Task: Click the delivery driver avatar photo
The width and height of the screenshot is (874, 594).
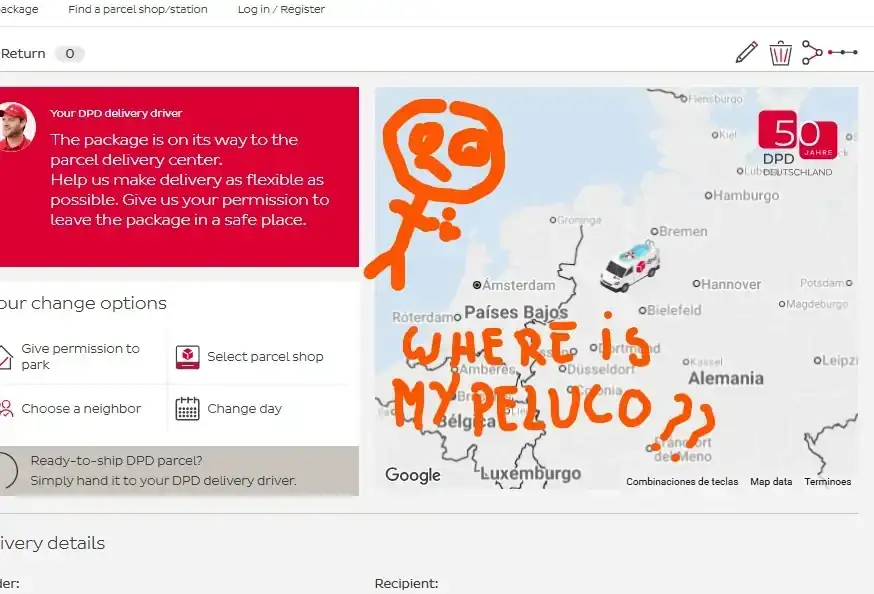Action: tap(16, 127)
